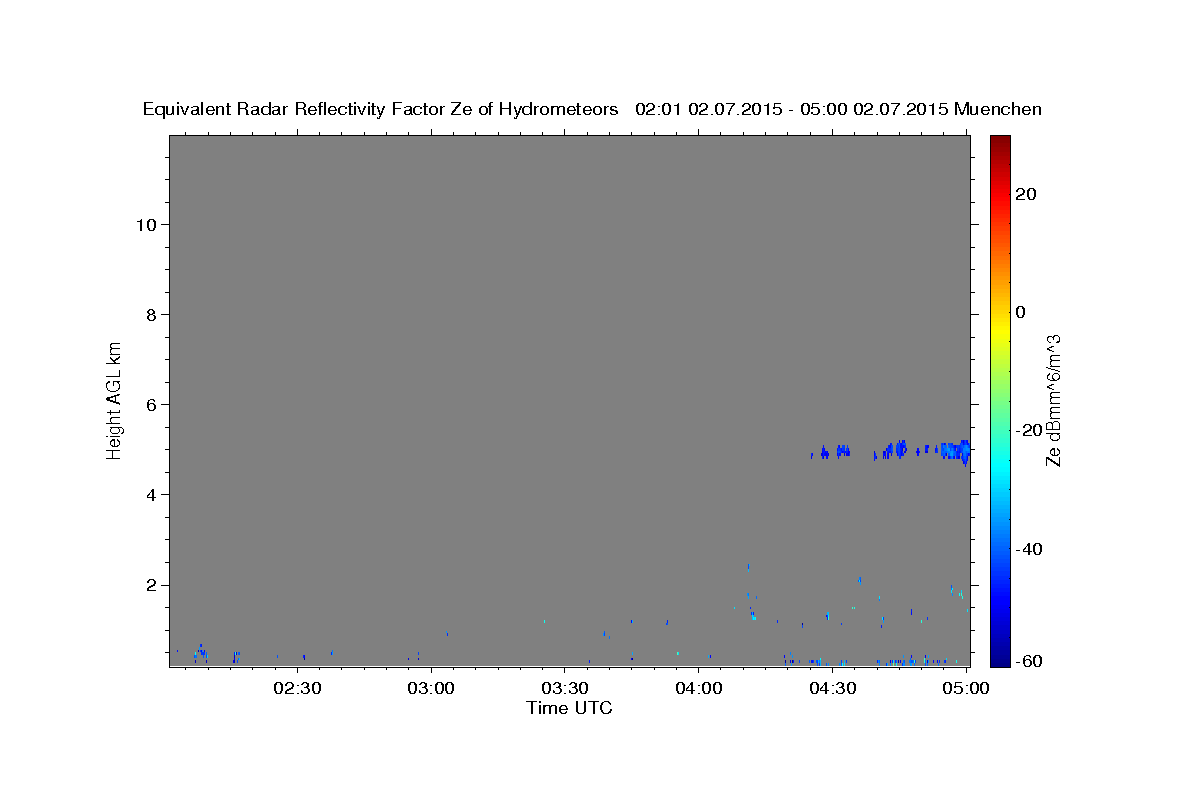This screenshot has height=800, width=1200.
Task: Click the colorbar value '-40'
Action: [1029, 549]
